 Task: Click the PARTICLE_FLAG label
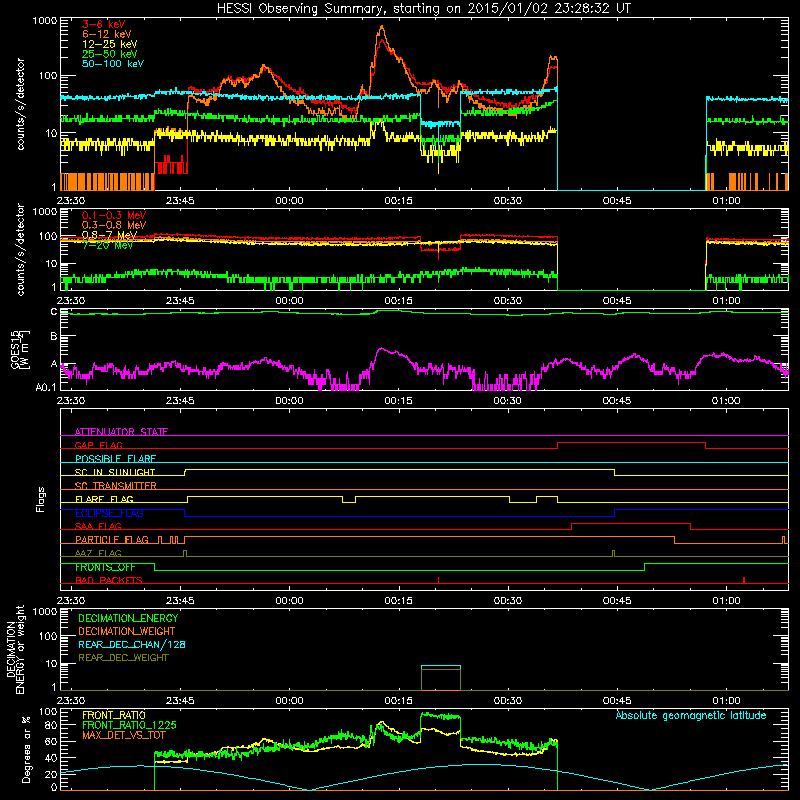click(112, 540)
